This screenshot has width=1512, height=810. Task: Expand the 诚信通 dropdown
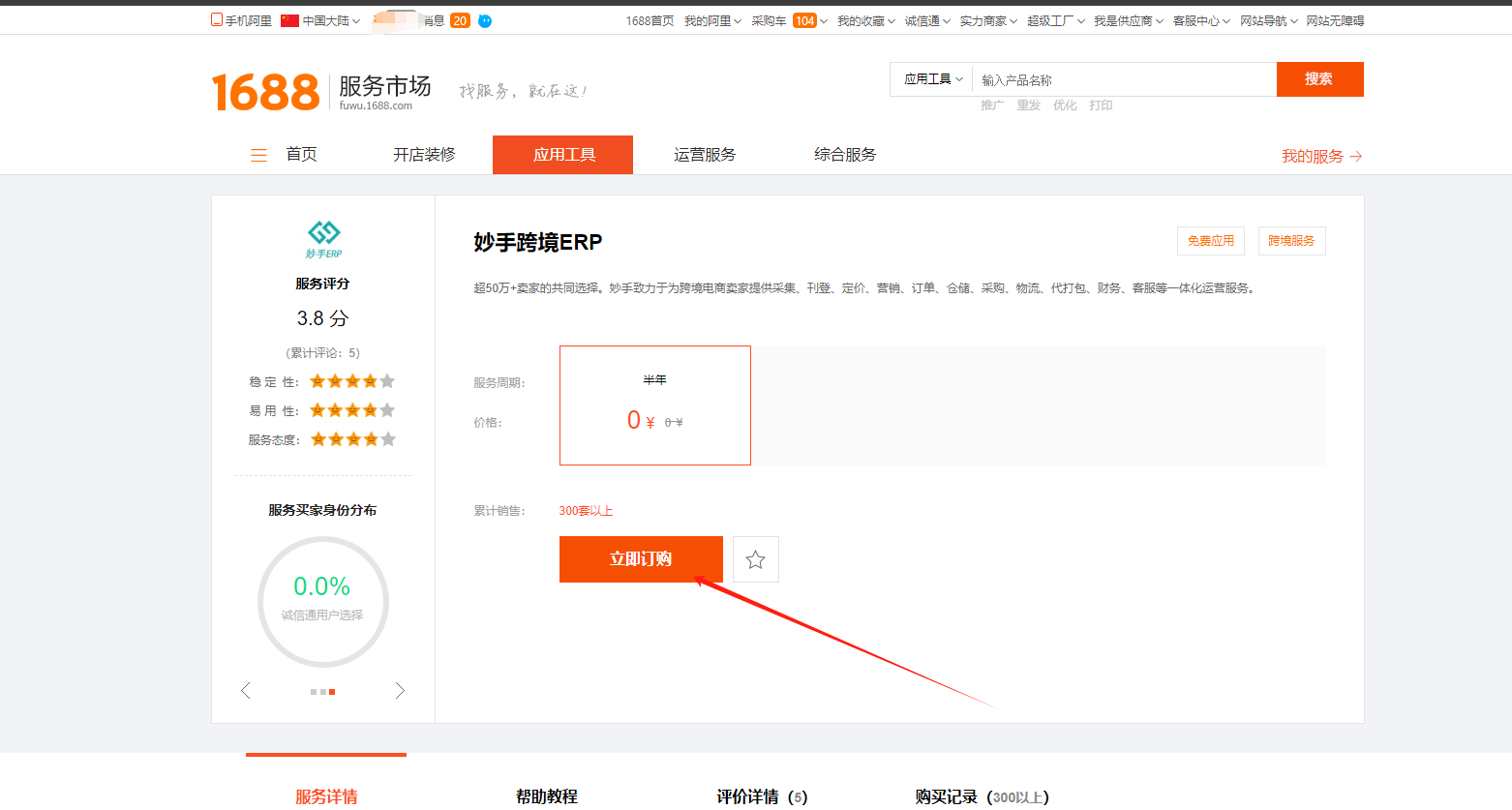click(927, 20)
